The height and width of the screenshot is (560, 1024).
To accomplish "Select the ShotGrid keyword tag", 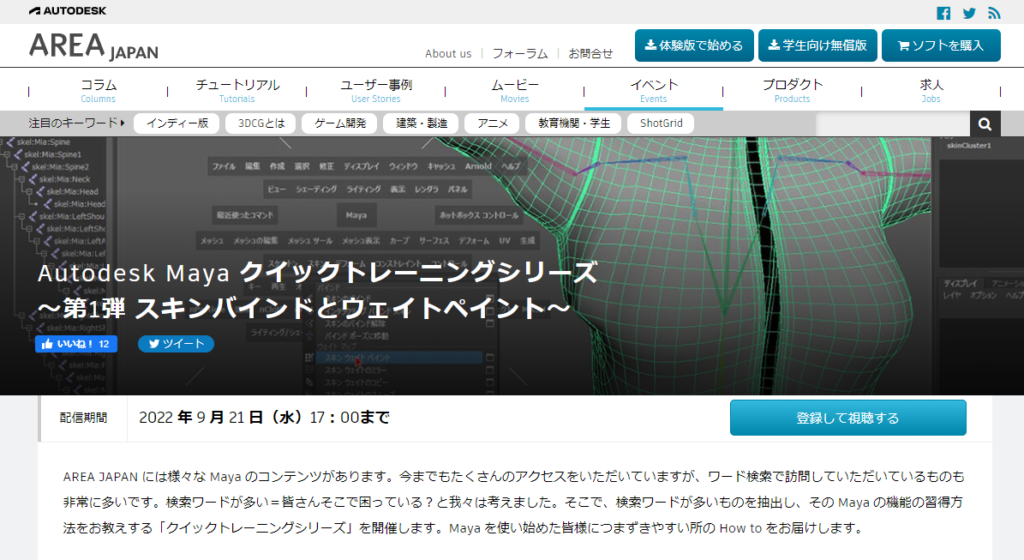I will click(661, 123).
